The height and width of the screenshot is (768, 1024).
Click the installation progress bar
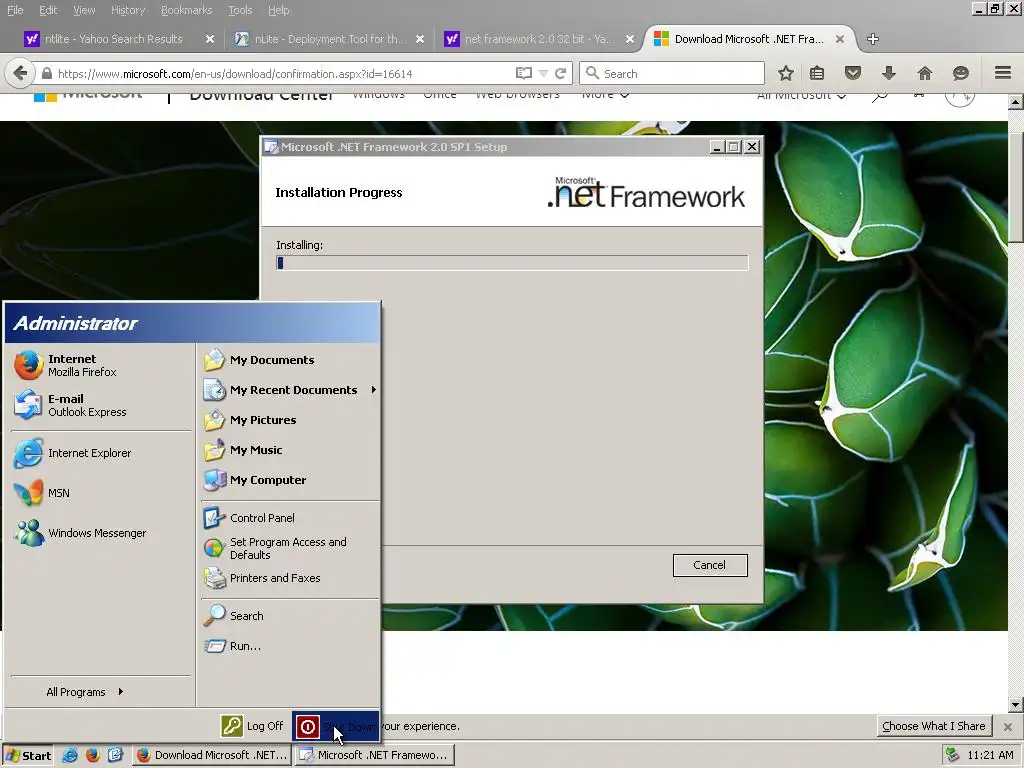512,263
